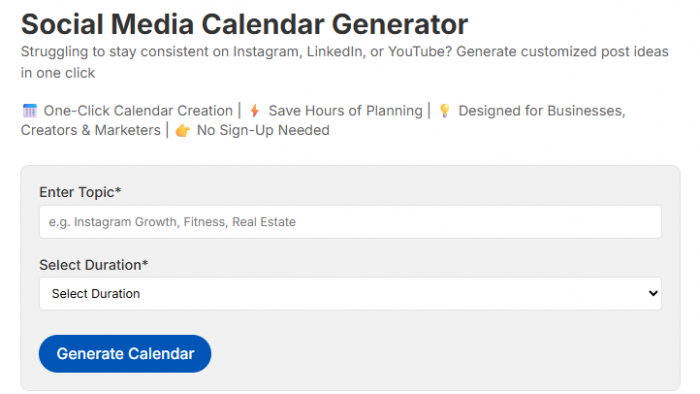Click the Enter Topic label
700x394 pixels.
[x=80, y=192]
